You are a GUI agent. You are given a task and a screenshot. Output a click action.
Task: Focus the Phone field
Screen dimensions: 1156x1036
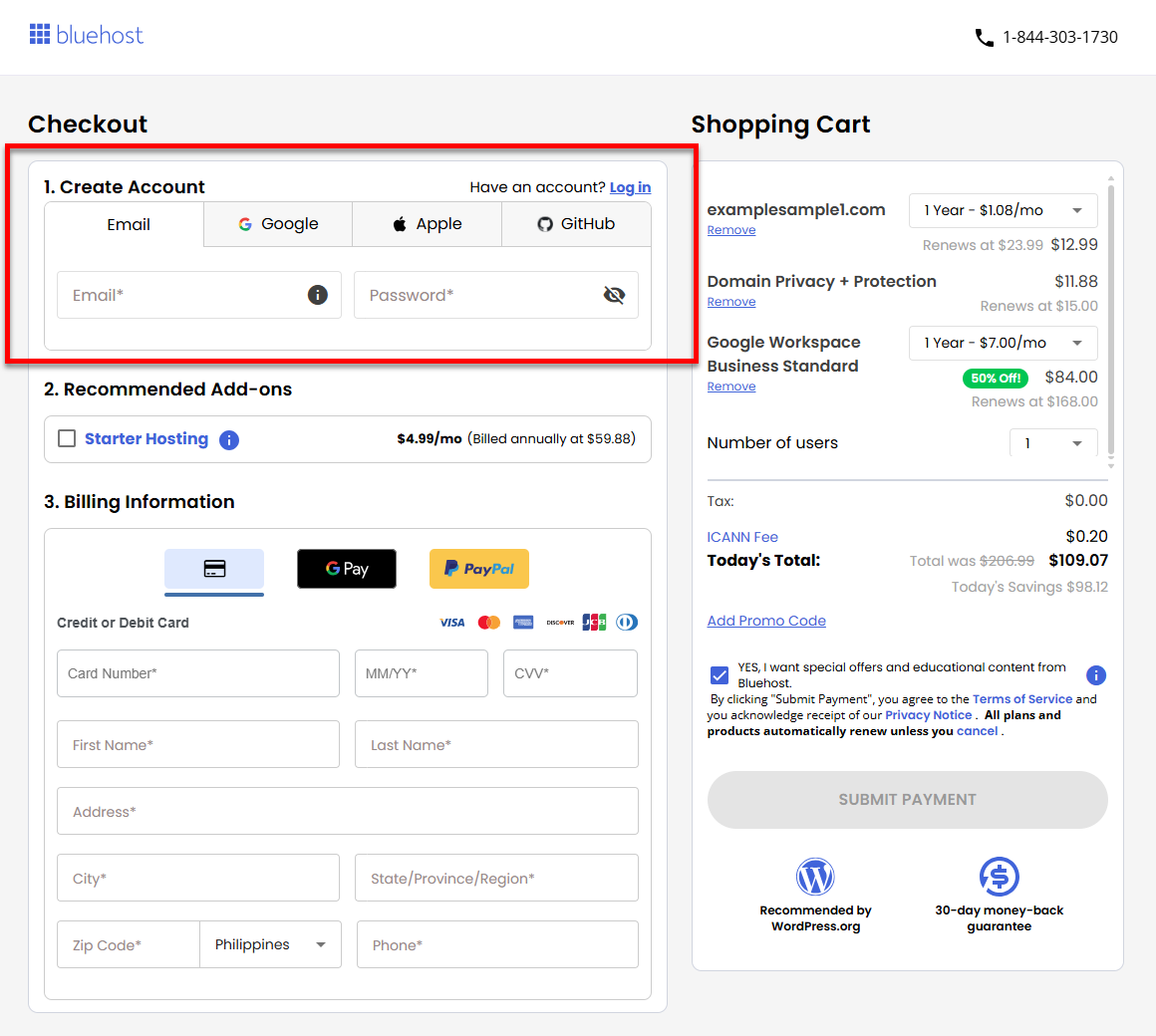[x=497, y=944]
